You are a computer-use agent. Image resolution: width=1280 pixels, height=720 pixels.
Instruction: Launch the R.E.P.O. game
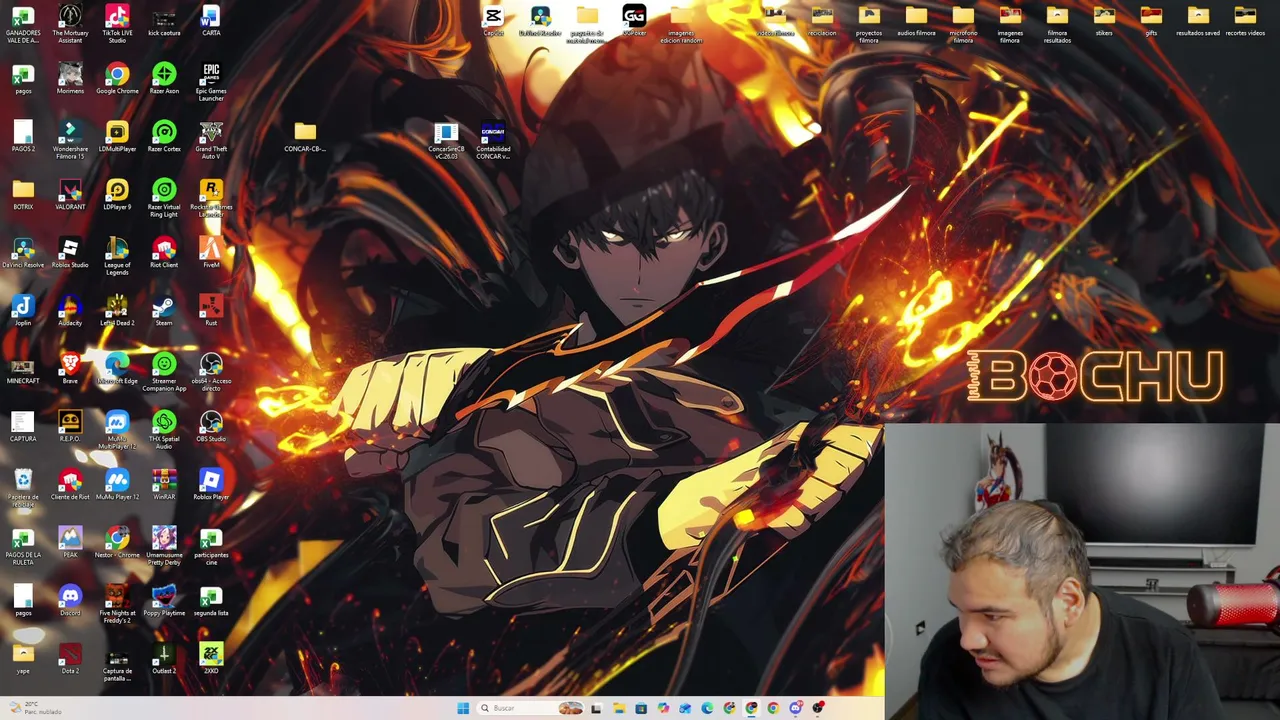click(70, 427)
